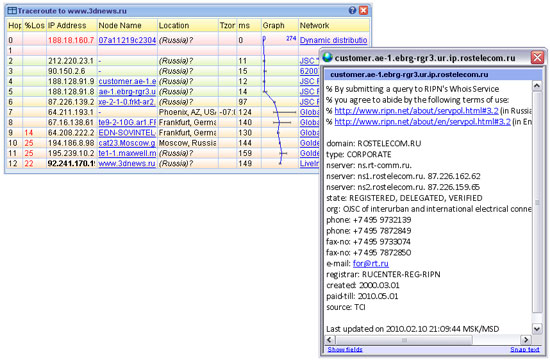
Task: Click the whois vertical scrollbar up arrow
Action: tap(537, 86)
